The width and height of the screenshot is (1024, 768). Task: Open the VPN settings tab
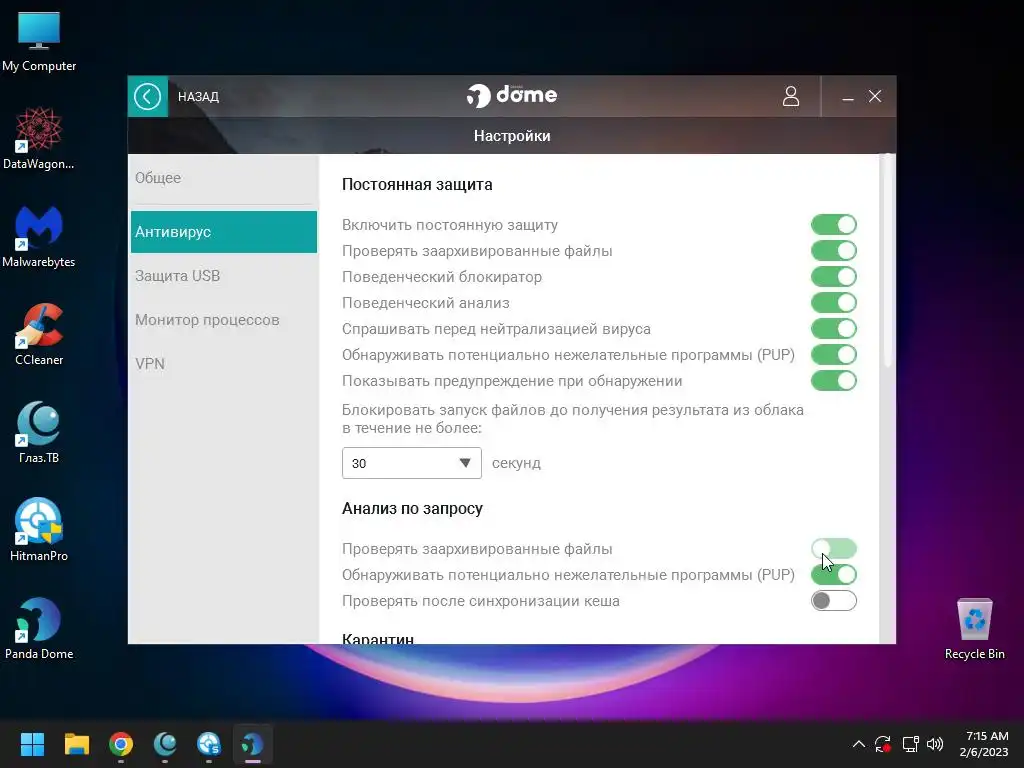tap(223, 364)
